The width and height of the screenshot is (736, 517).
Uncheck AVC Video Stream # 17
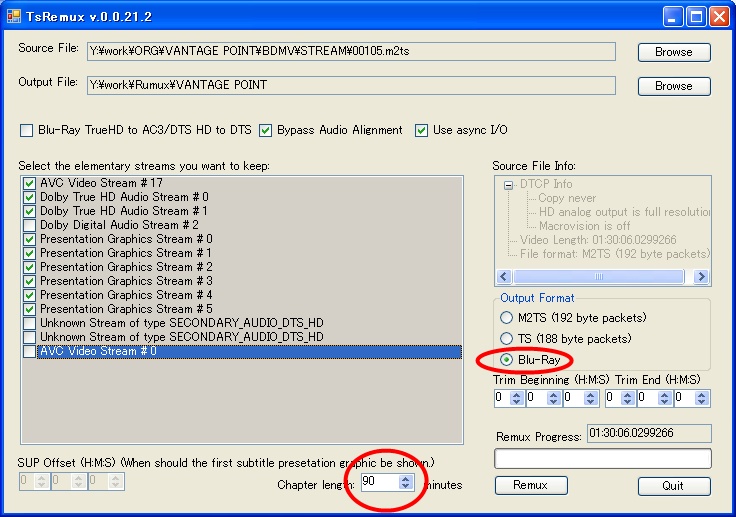(29, 184)
